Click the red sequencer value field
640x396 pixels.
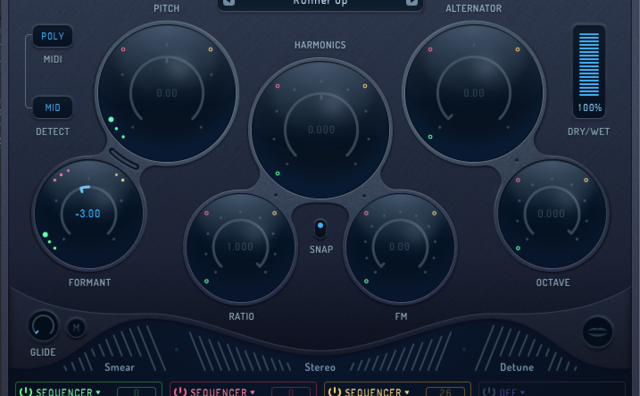[291, 392]
